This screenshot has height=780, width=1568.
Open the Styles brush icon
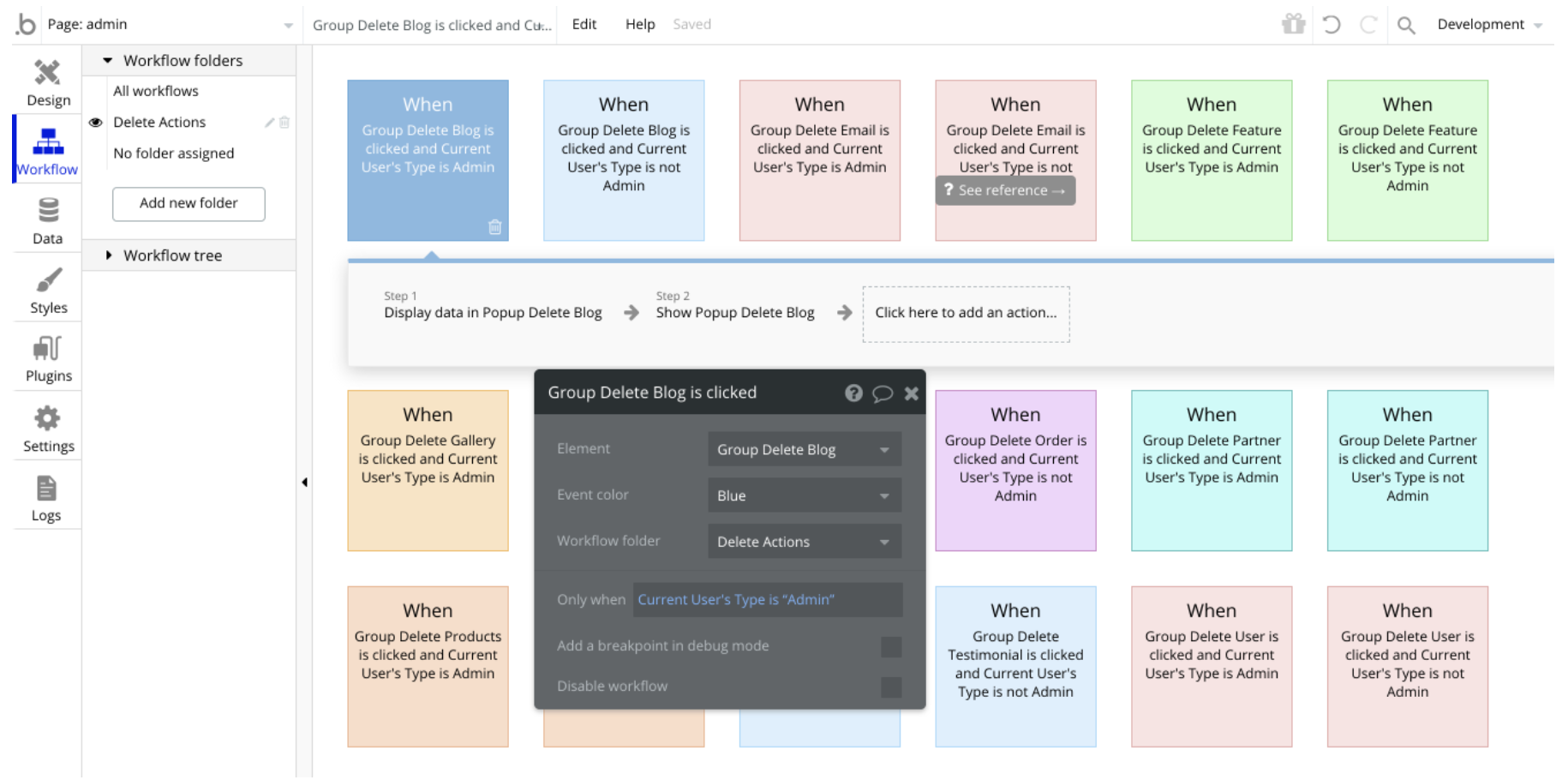pos(48,280)
